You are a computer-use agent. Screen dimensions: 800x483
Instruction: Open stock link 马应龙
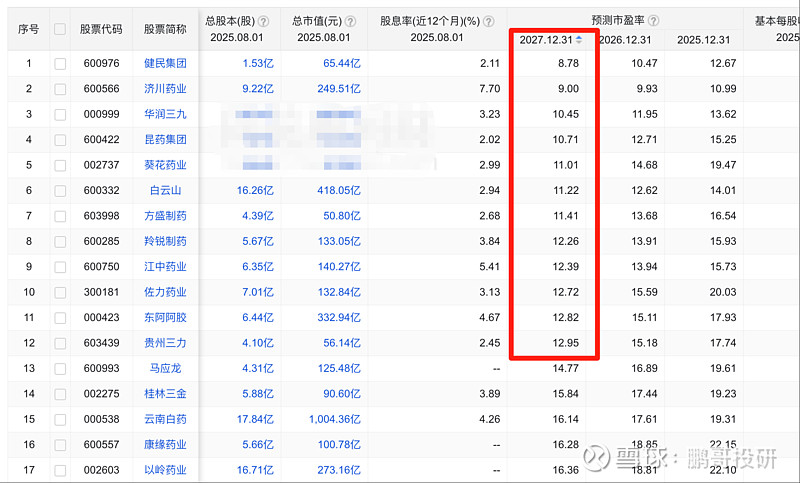[165, 368]
